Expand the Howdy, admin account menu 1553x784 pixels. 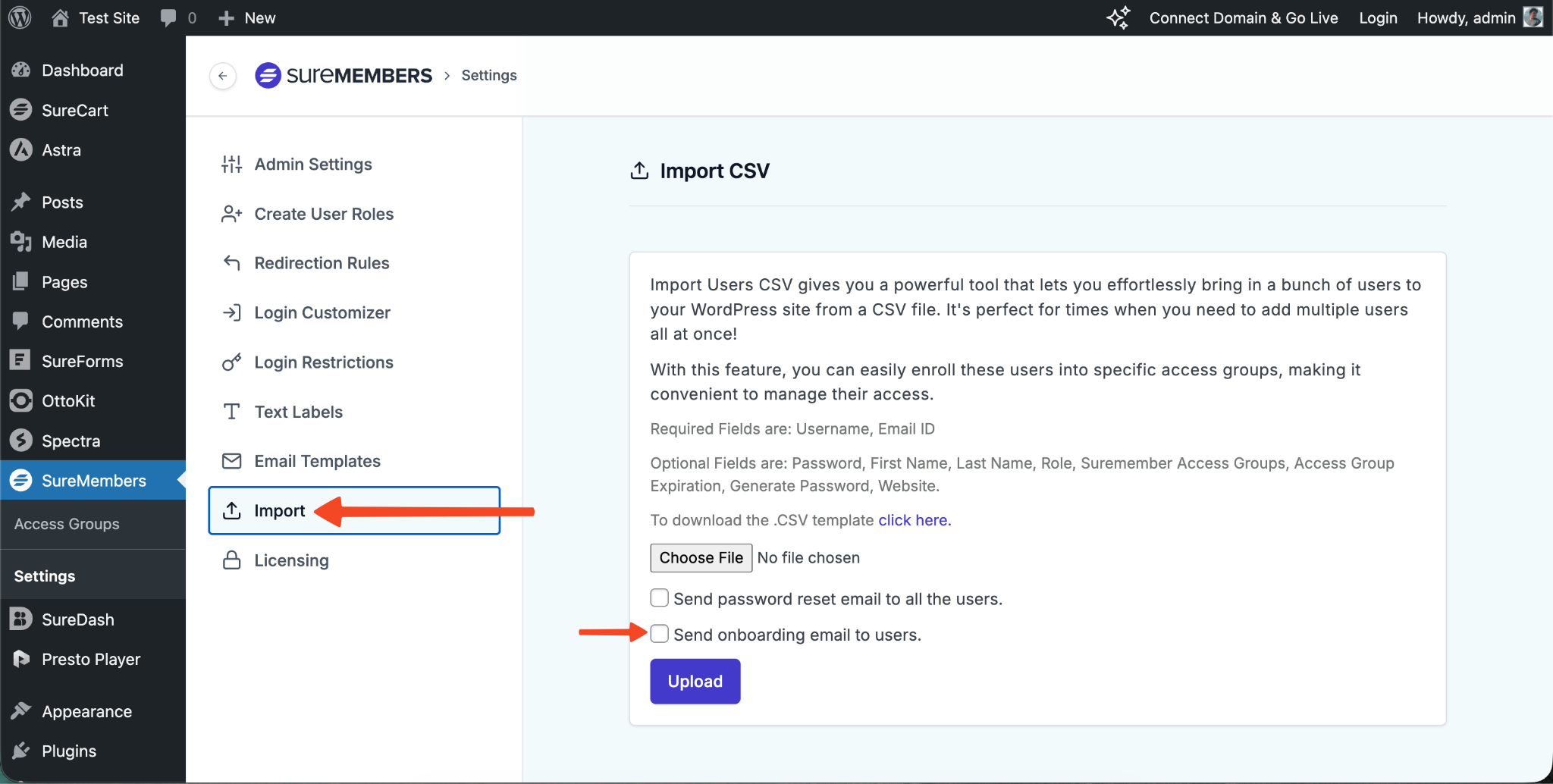pos(1466,17)
